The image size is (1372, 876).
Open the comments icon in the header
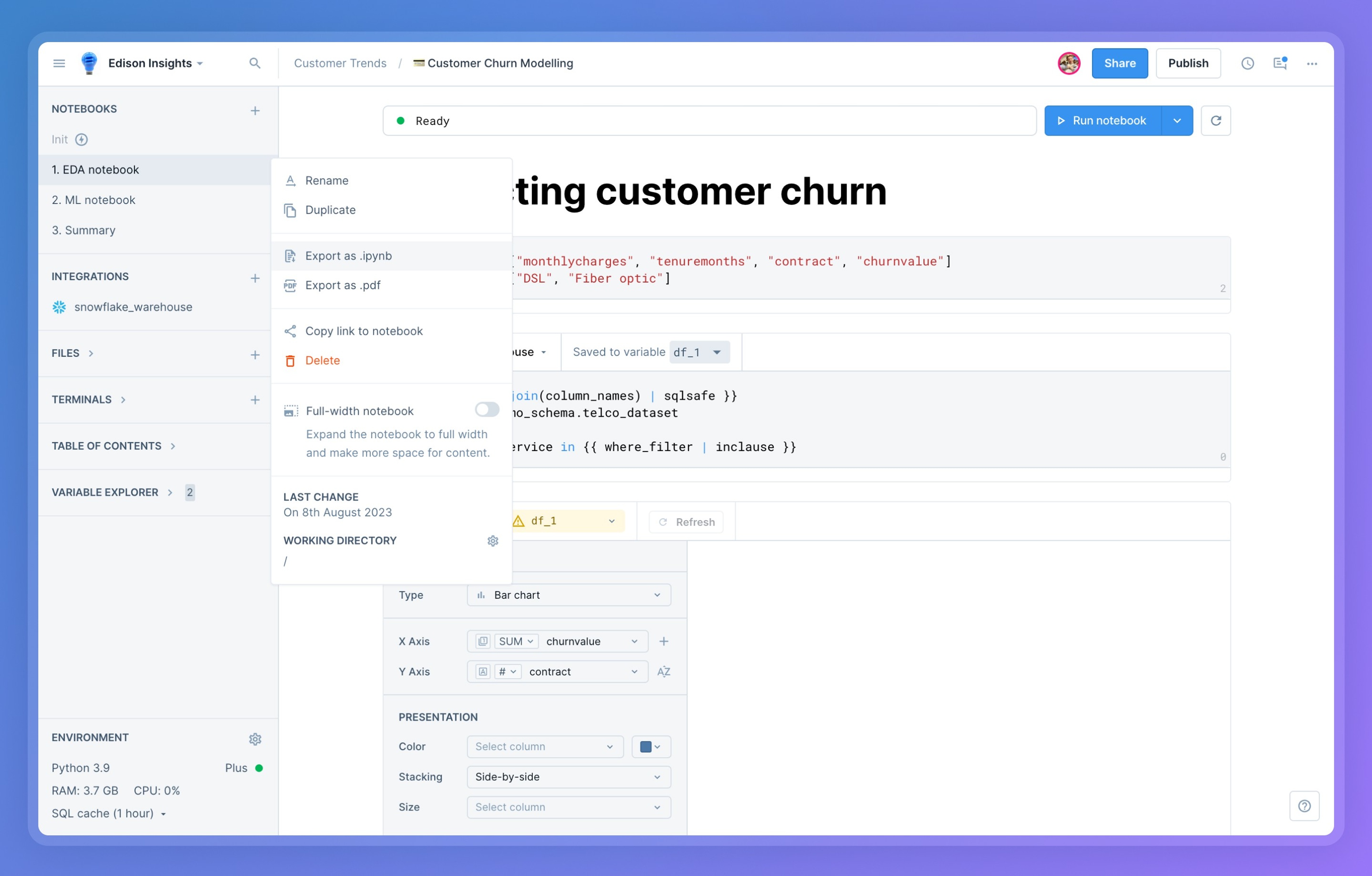tap(1280, 63)
